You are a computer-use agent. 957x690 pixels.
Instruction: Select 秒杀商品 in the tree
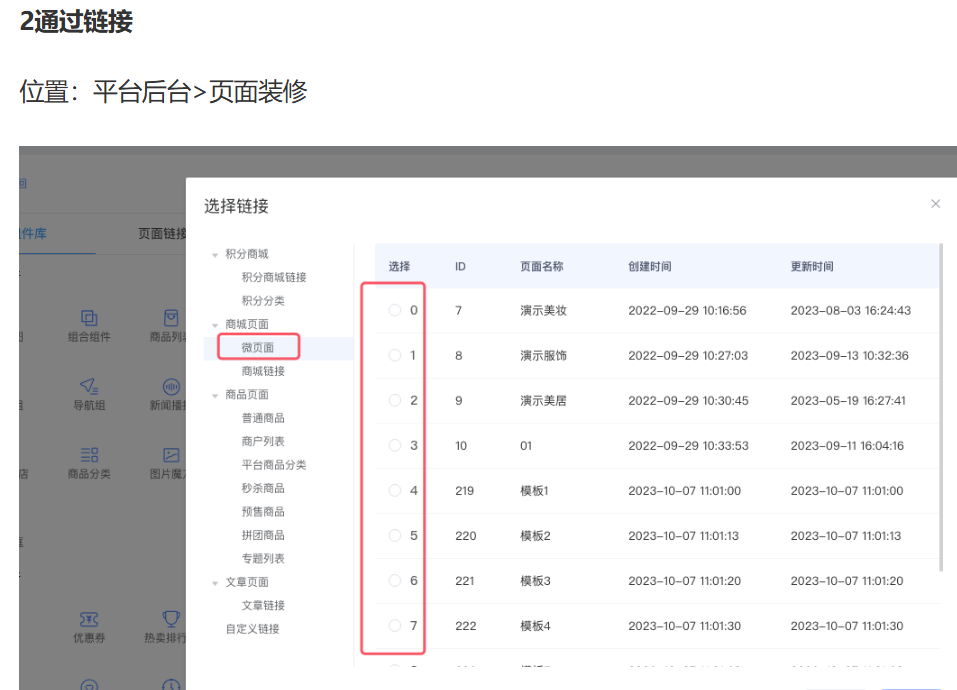coord(263,488)
